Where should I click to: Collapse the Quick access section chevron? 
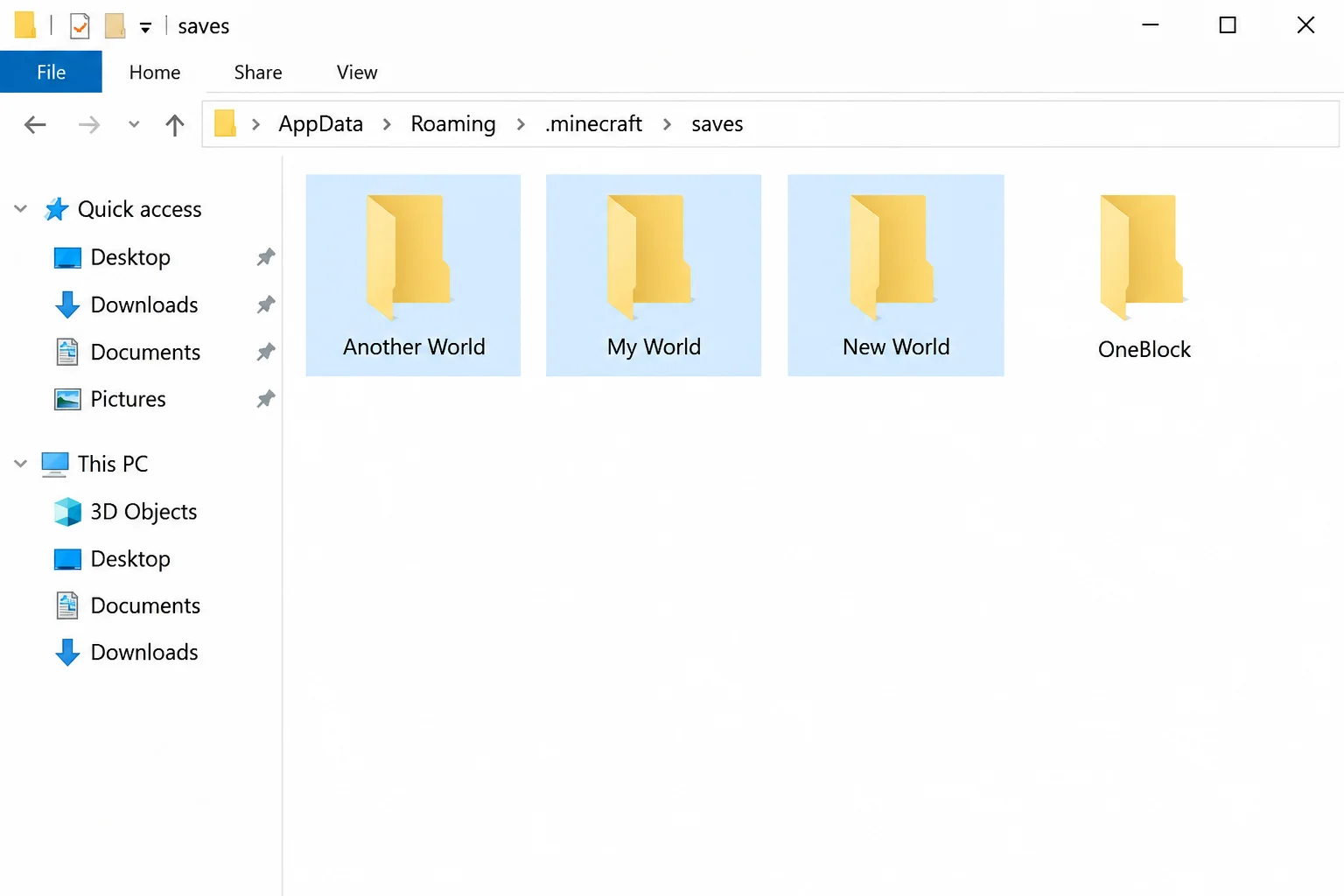coord(21,209)
